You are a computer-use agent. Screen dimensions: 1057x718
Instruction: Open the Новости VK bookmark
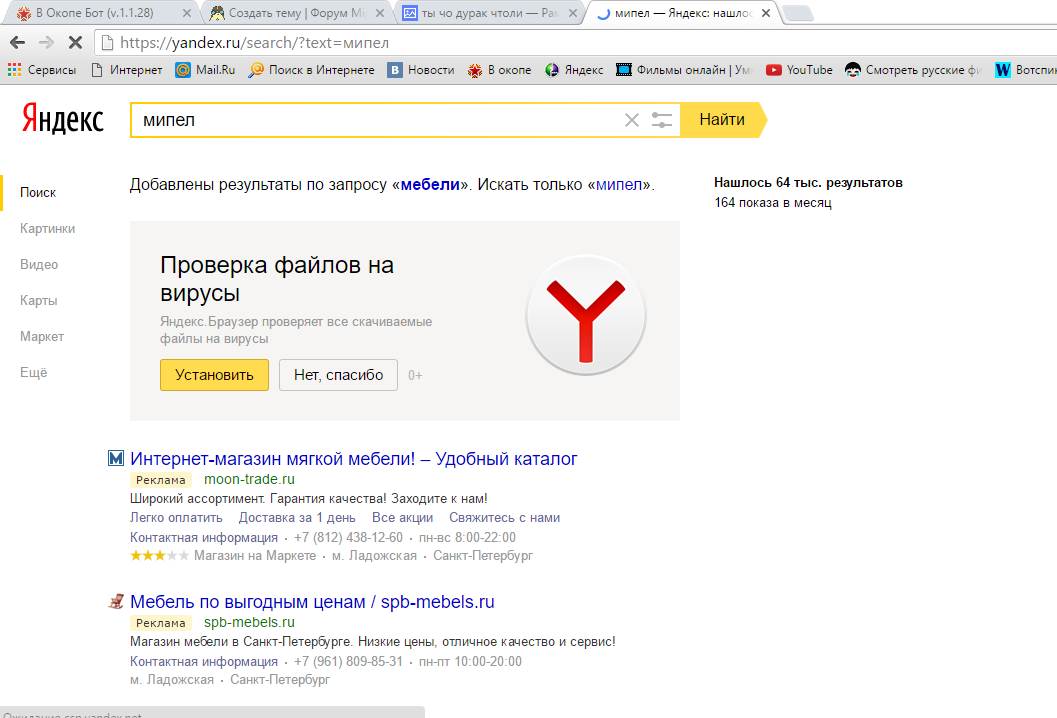coord(421,69)
